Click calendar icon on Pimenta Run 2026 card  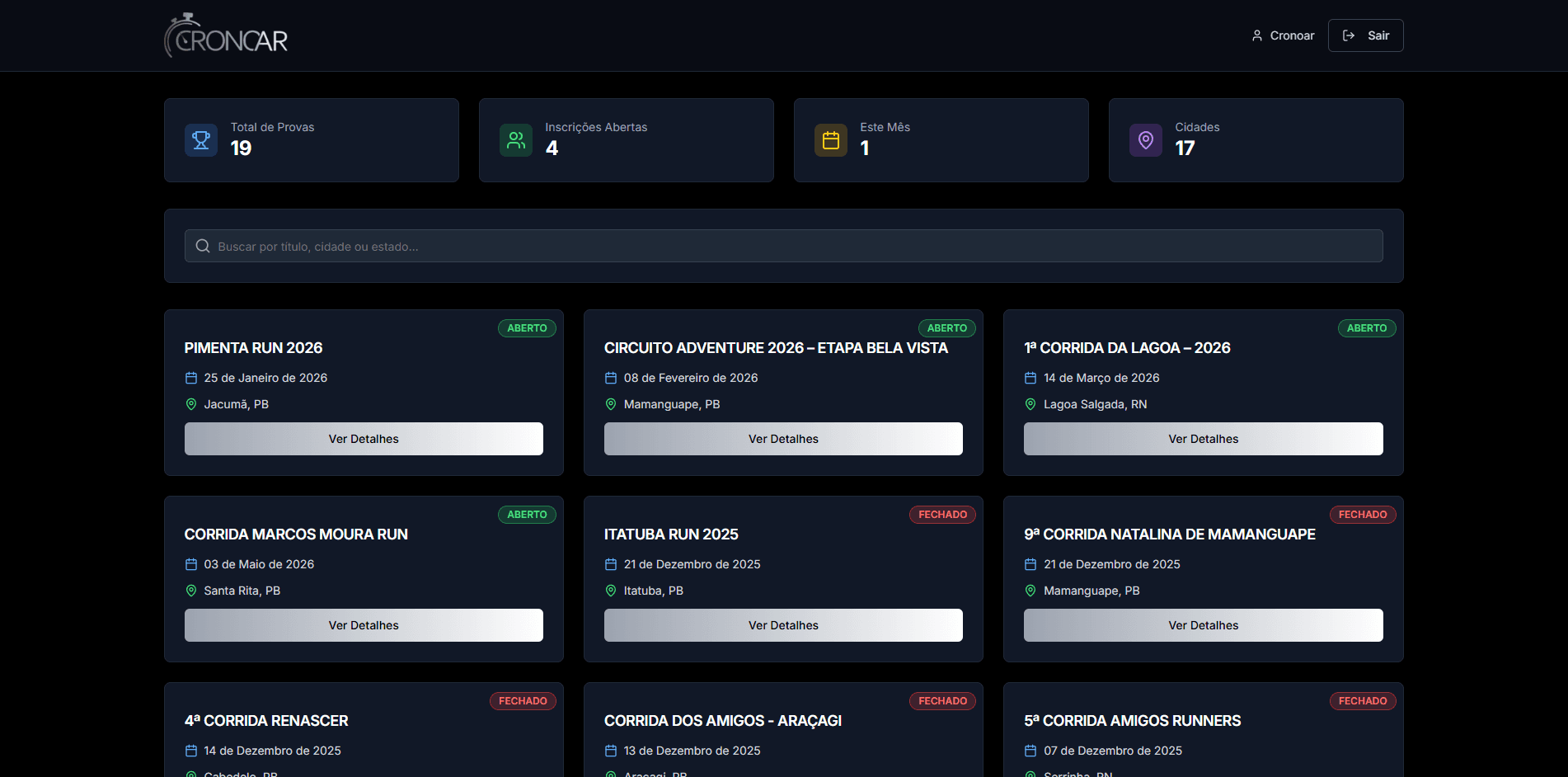pyautogui.click(x=191, y=378)
